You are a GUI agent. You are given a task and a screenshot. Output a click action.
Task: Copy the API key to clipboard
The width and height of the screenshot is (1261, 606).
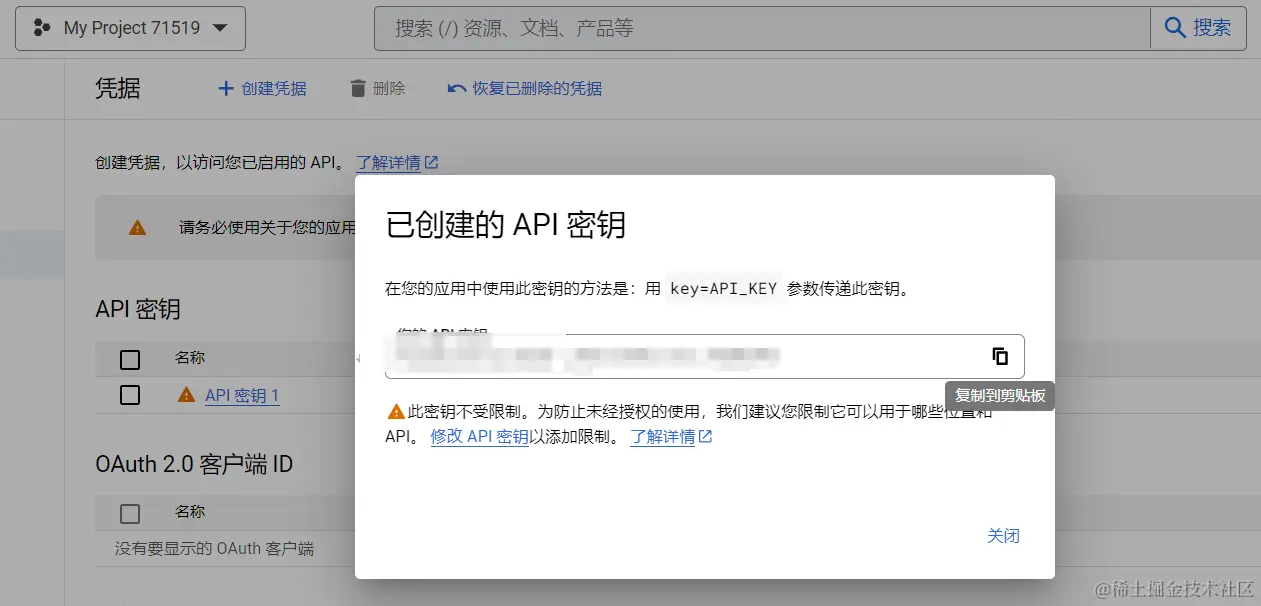tap(999, 356)
